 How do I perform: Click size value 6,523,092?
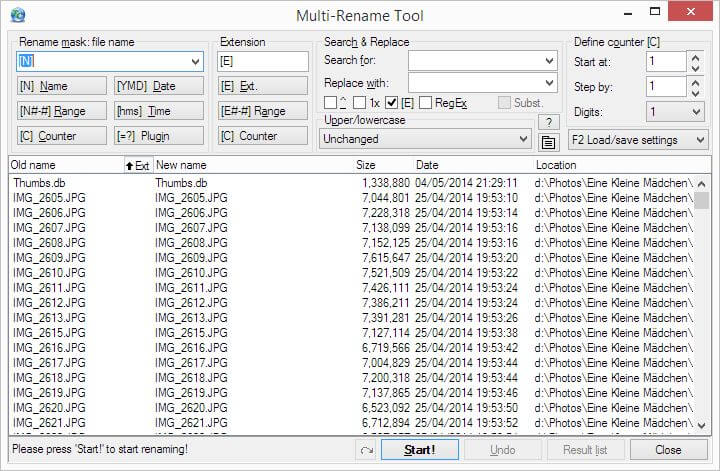(386, 408)
